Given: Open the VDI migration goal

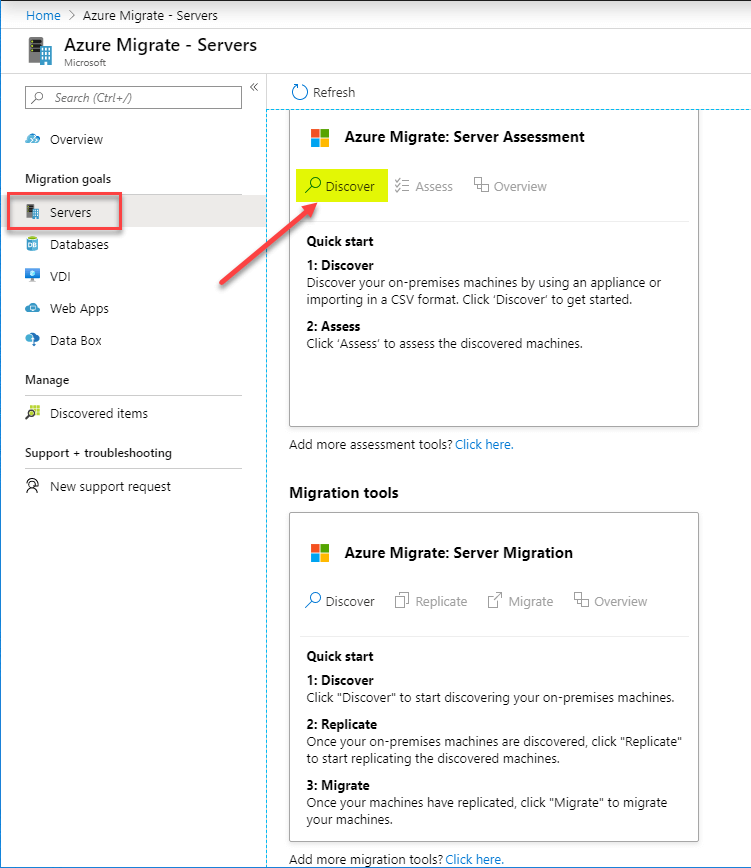Looking at the screenshot, I should pos(60,276).
